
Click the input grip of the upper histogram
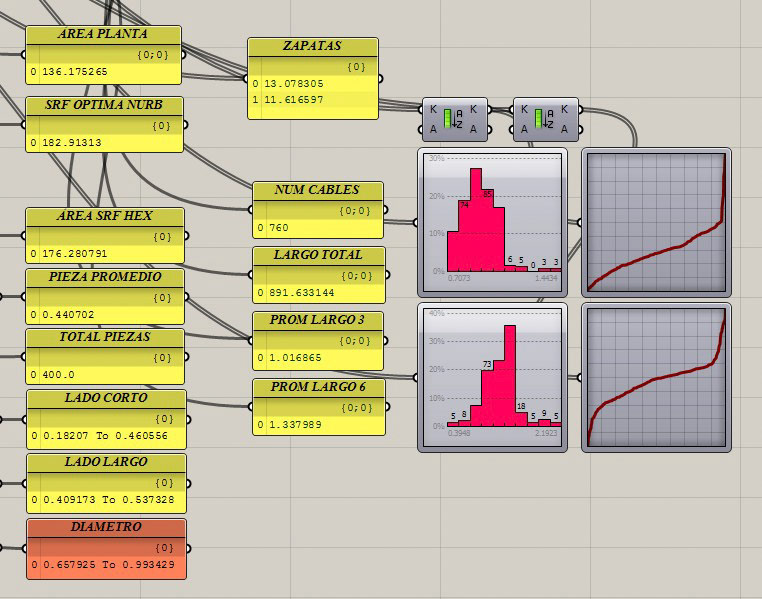(x=416, y=222)
